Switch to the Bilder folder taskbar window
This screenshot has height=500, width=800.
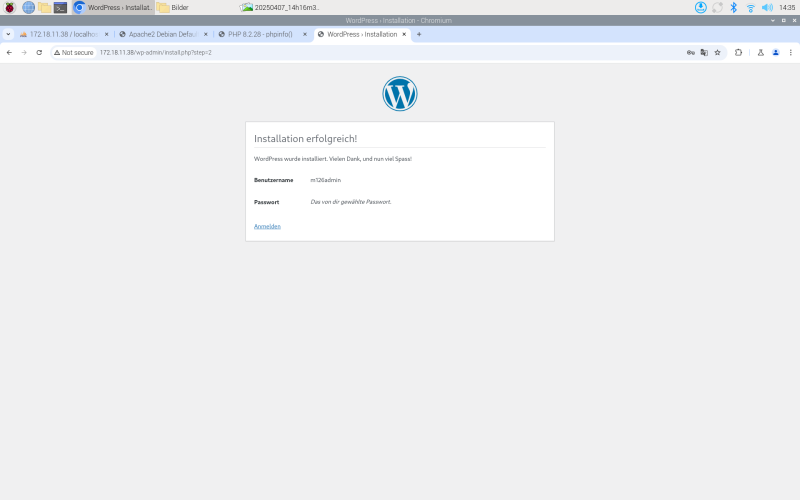coord(173,8)
